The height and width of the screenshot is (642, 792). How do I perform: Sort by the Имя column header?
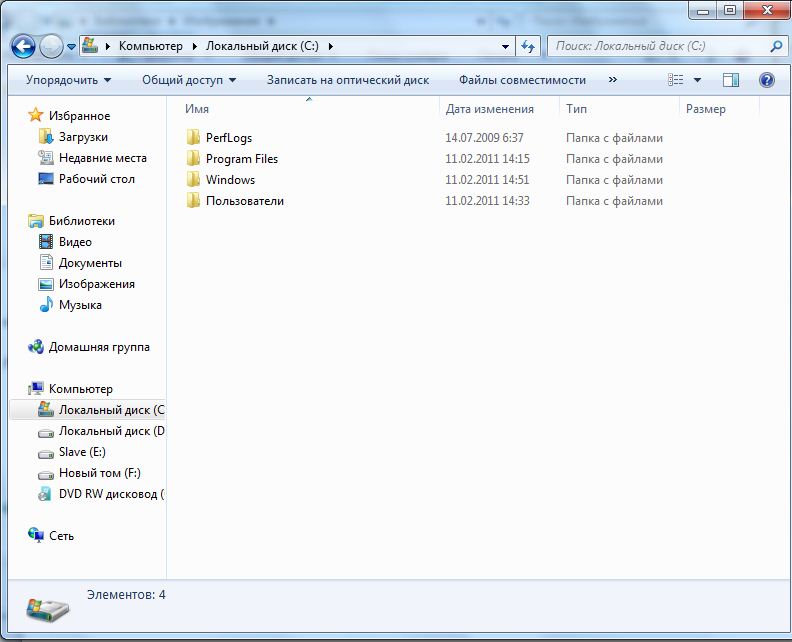(196, 109)
